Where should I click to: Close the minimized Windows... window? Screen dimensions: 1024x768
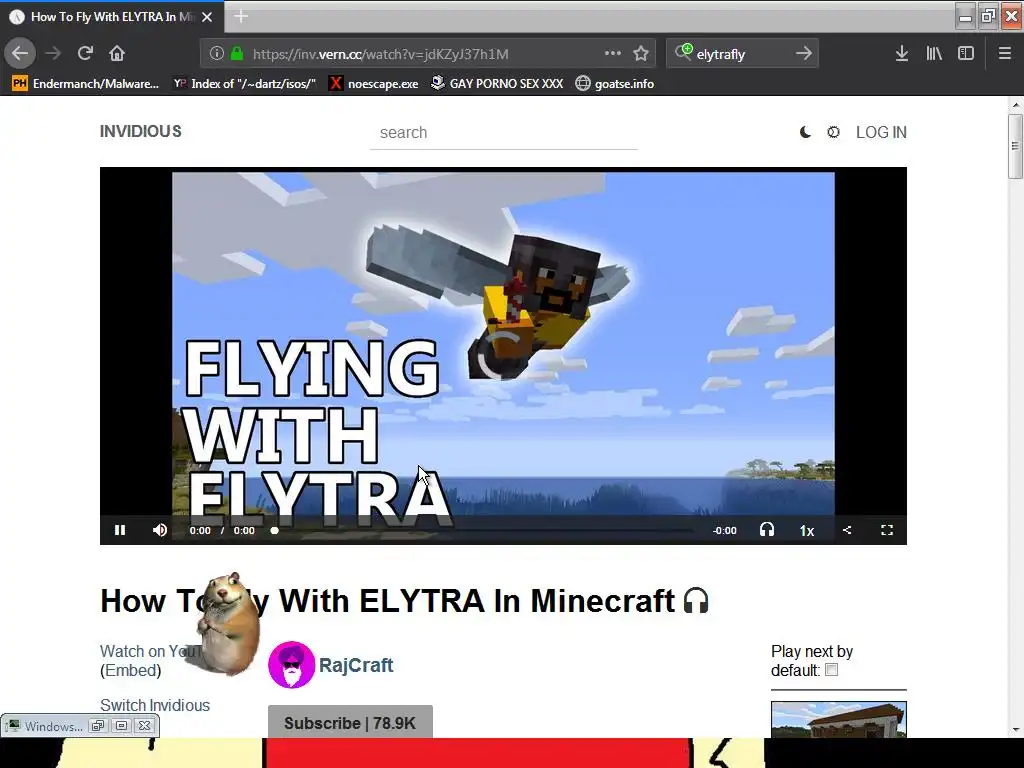click(144, 726)
